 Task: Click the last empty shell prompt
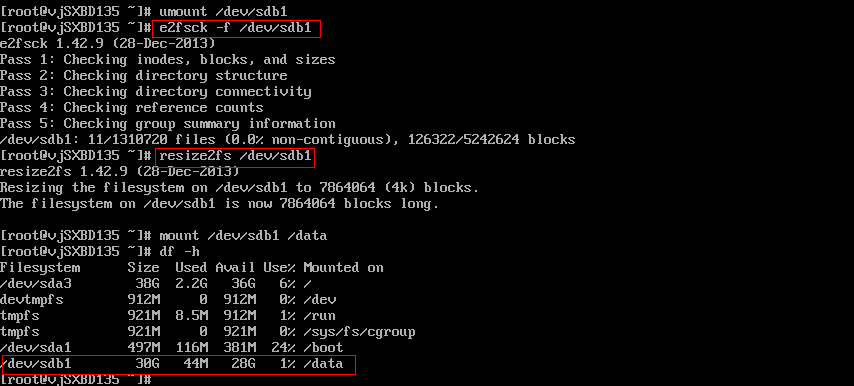coord(76,379)
